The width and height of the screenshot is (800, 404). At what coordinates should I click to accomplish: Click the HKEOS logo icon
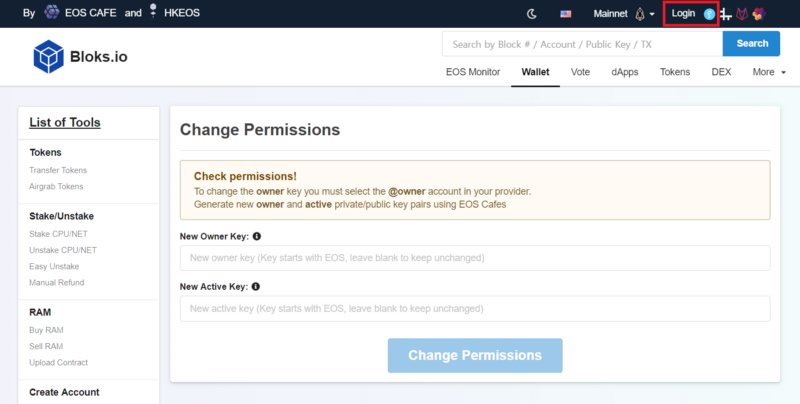point(153,11)
